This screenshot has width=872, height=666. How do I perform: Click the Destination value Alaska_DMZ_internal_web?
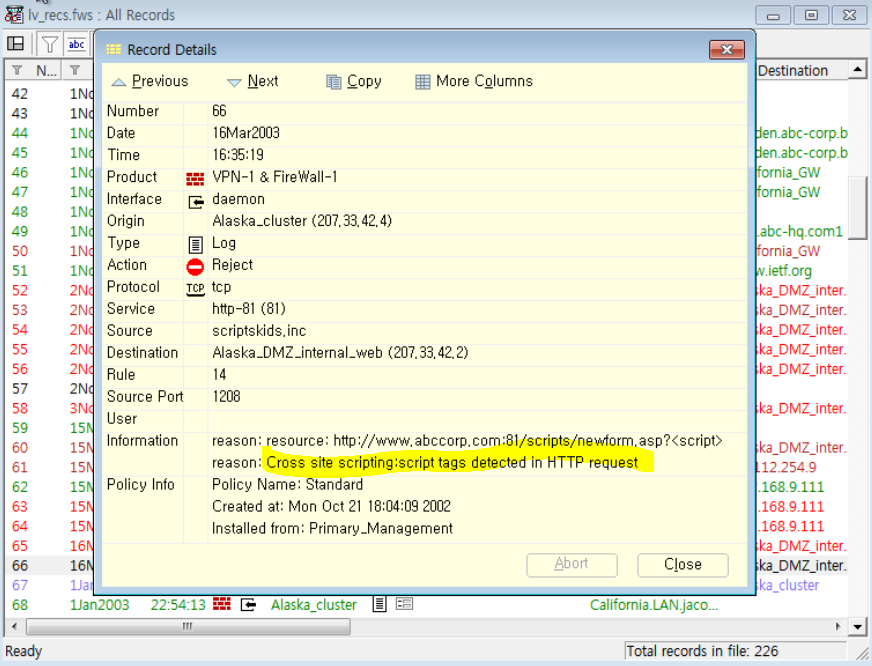click(340, 353)
